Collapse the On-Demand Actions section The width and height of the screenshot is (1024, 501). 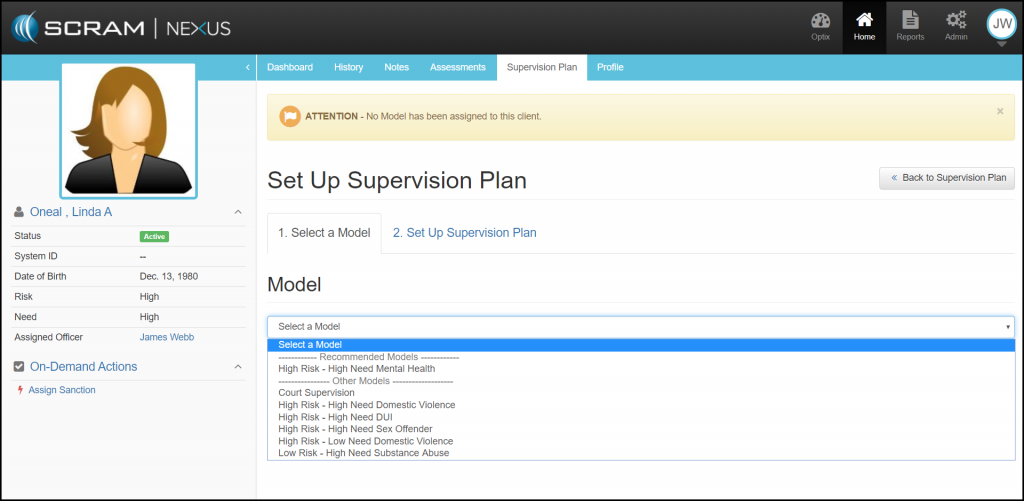pos(237,367)
